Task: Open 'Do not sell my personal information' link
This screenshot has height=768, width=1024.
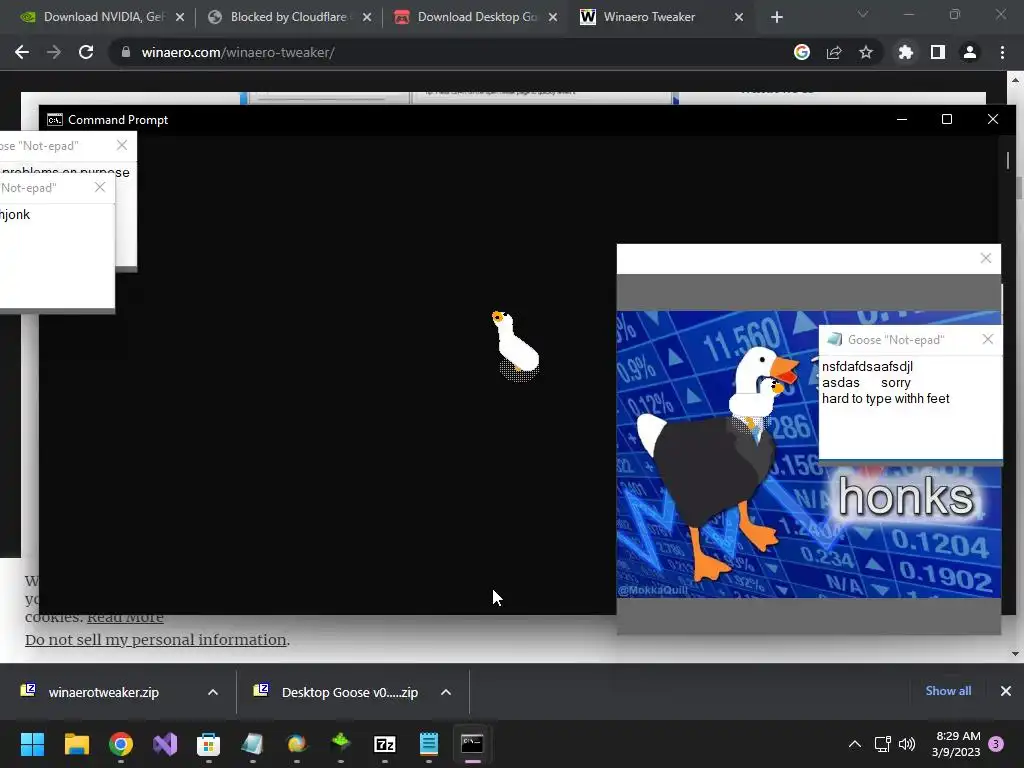Action: (155, 640)
